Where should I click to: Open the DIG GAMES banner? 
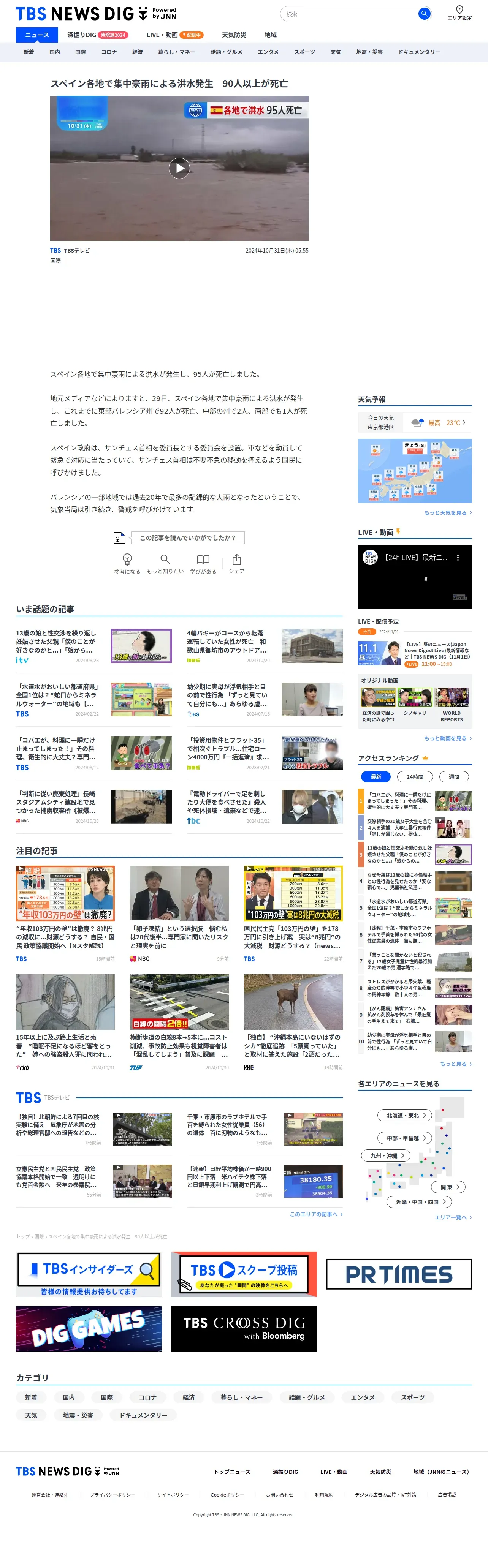pyautogui.click(x=89, y=1329)
